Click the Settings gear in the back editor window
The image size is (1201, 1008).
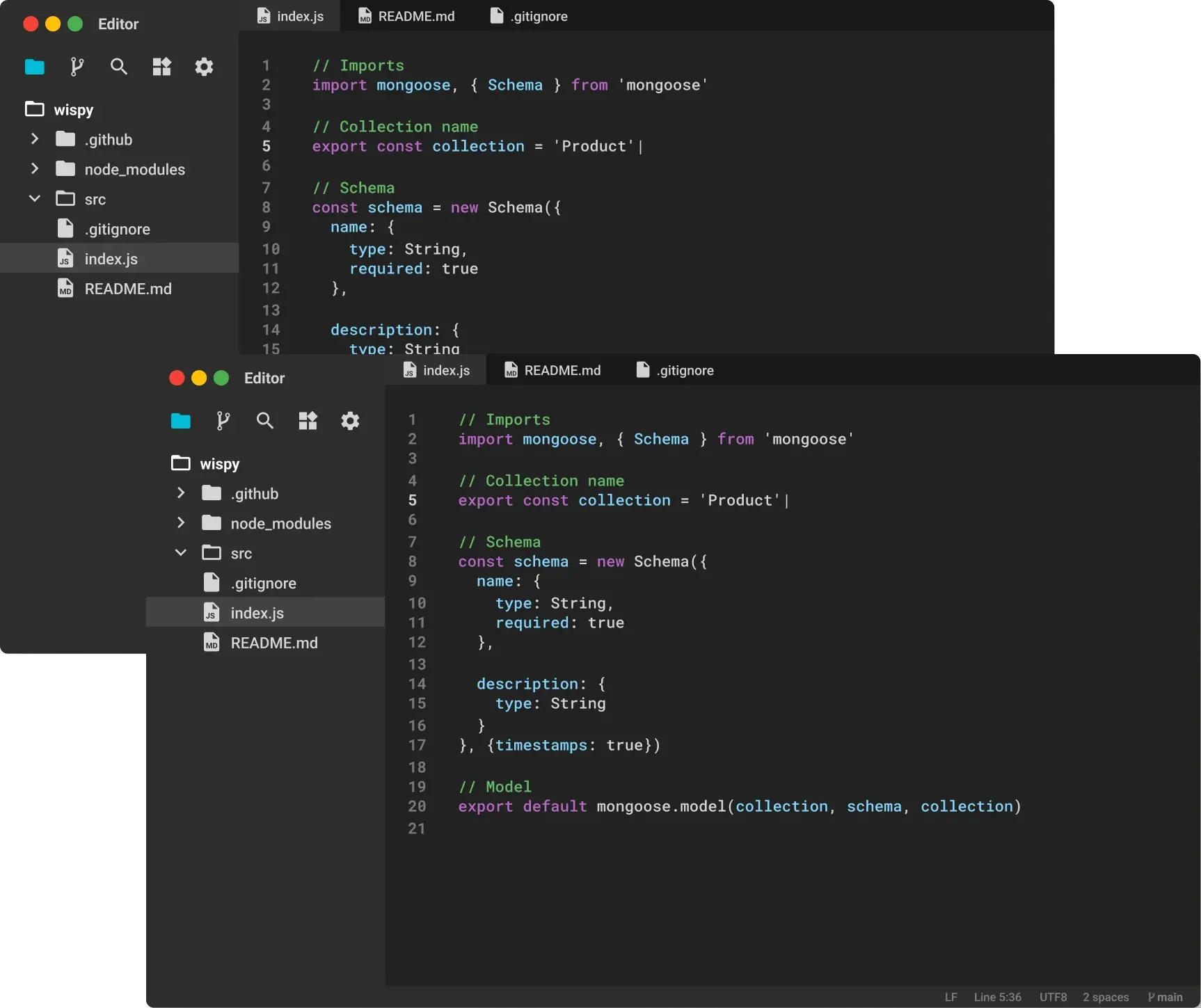point(204,67)
